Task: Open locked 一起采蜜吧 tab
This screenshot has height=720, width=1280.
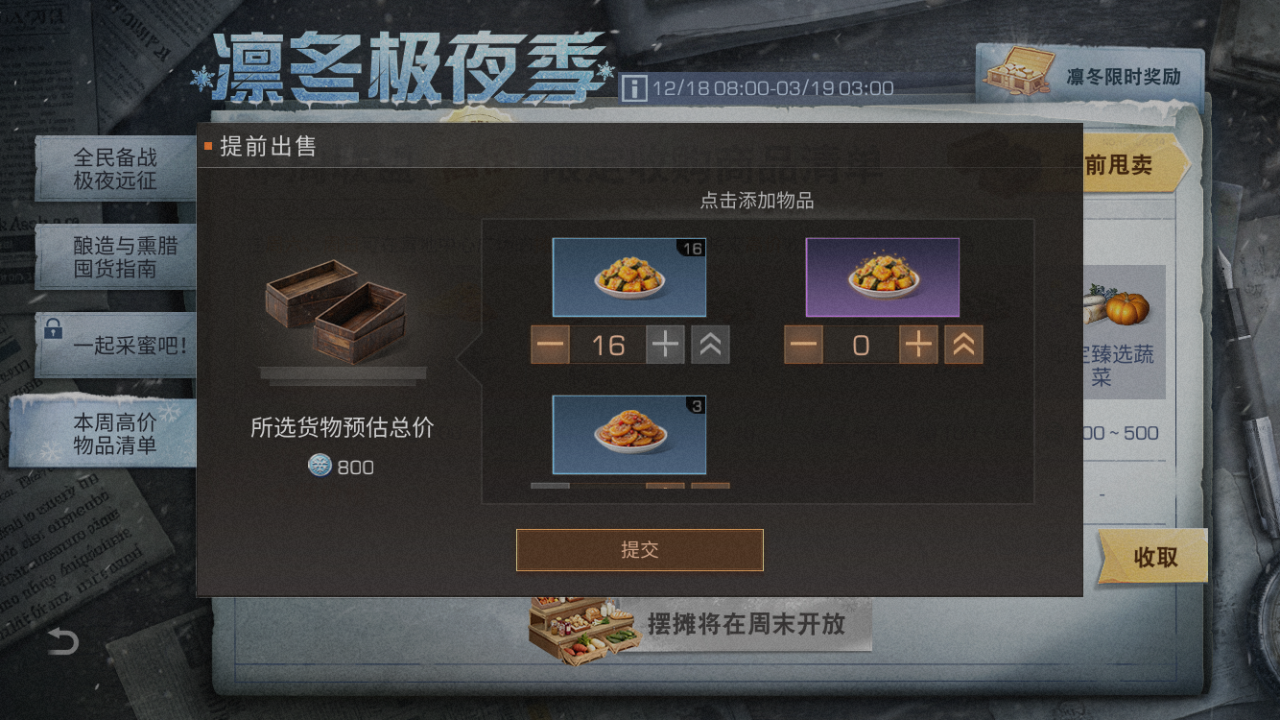Action: (115, 345)
